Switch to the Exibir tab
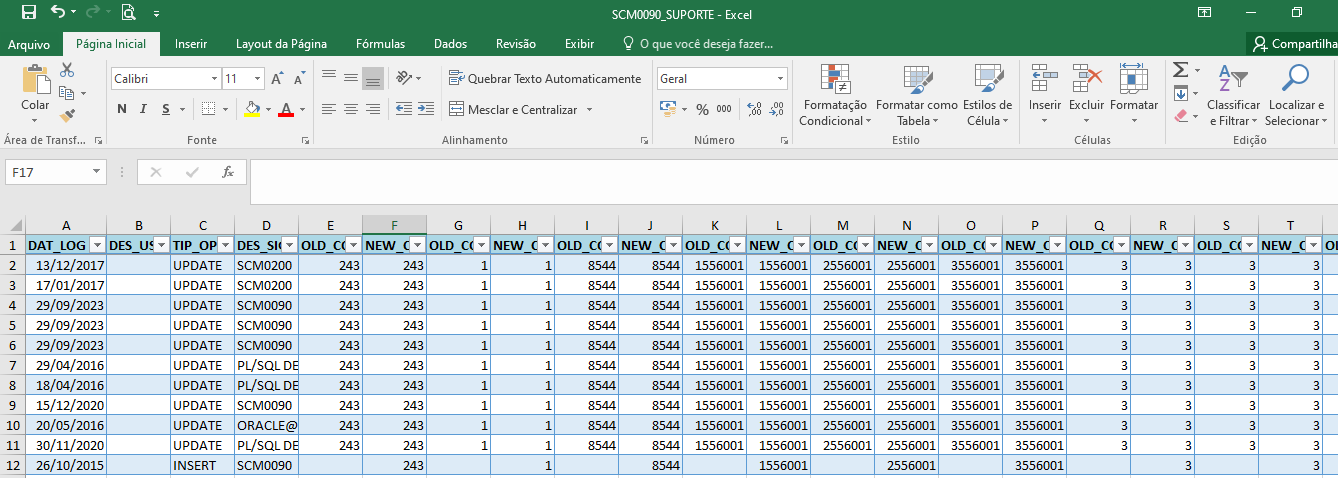1338x478 pixels. point(579,44)
